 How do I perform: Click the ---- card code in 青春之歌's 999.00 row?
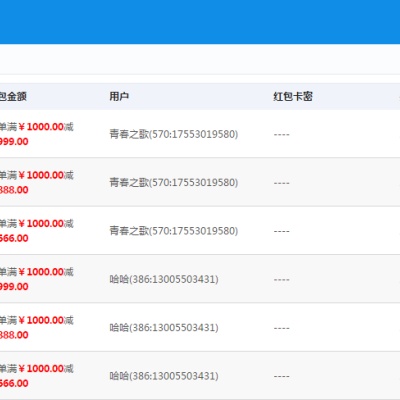pyautogui.click(x=282, y=134)
